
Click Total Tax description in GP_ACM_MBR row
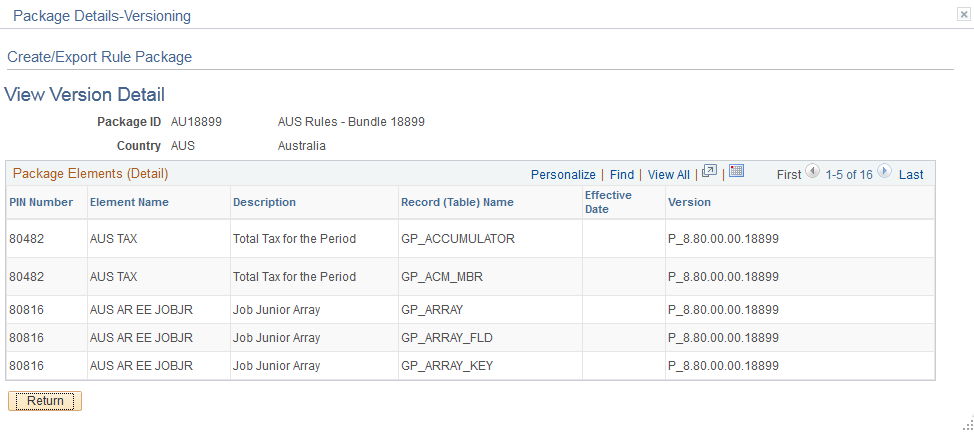[294, 276]
